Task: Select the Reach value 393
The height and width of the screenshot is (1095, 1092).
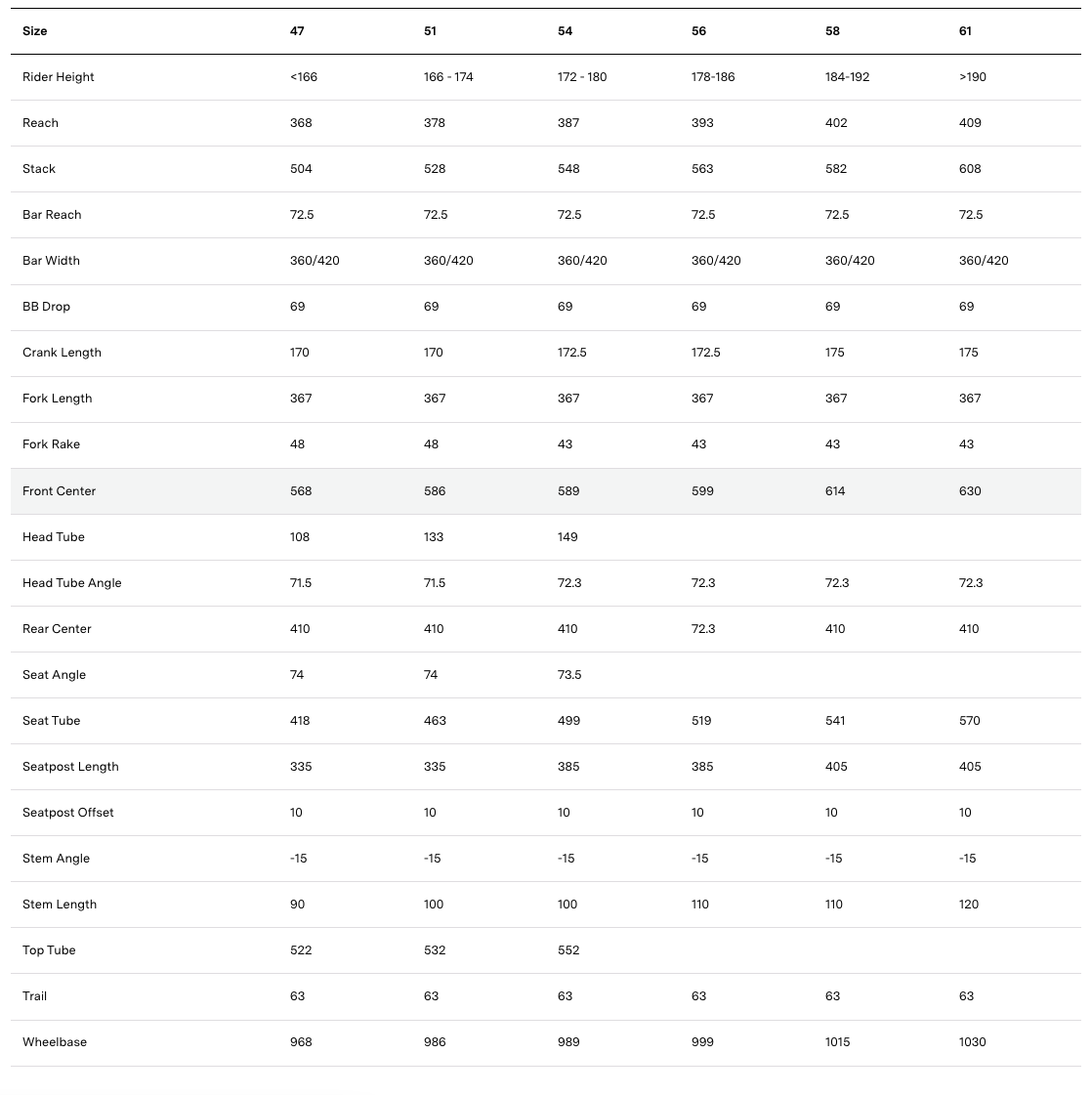Action: click(x=702, y=123)
